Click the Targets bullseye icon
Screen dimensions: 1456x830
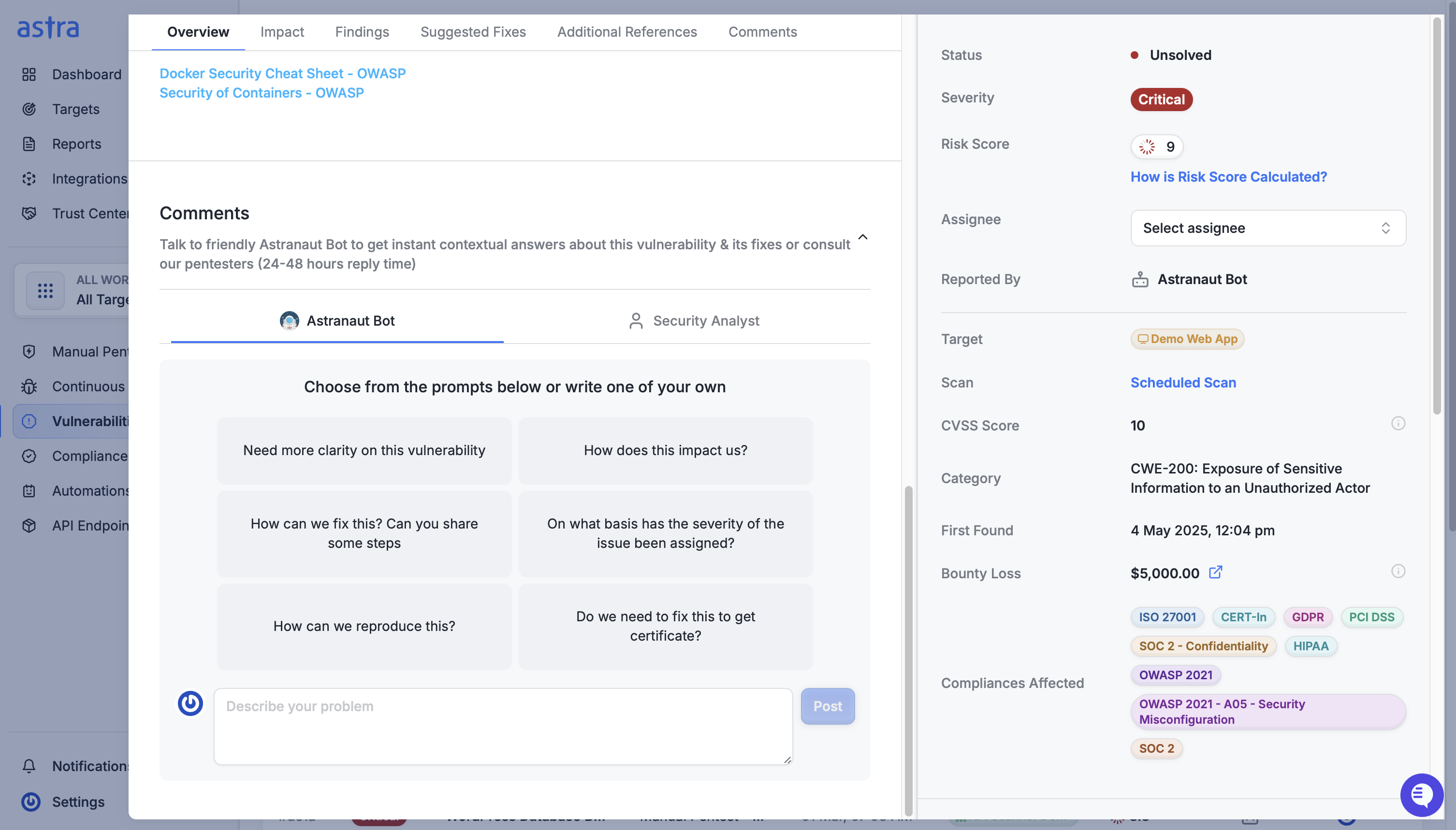click(29, 109)
